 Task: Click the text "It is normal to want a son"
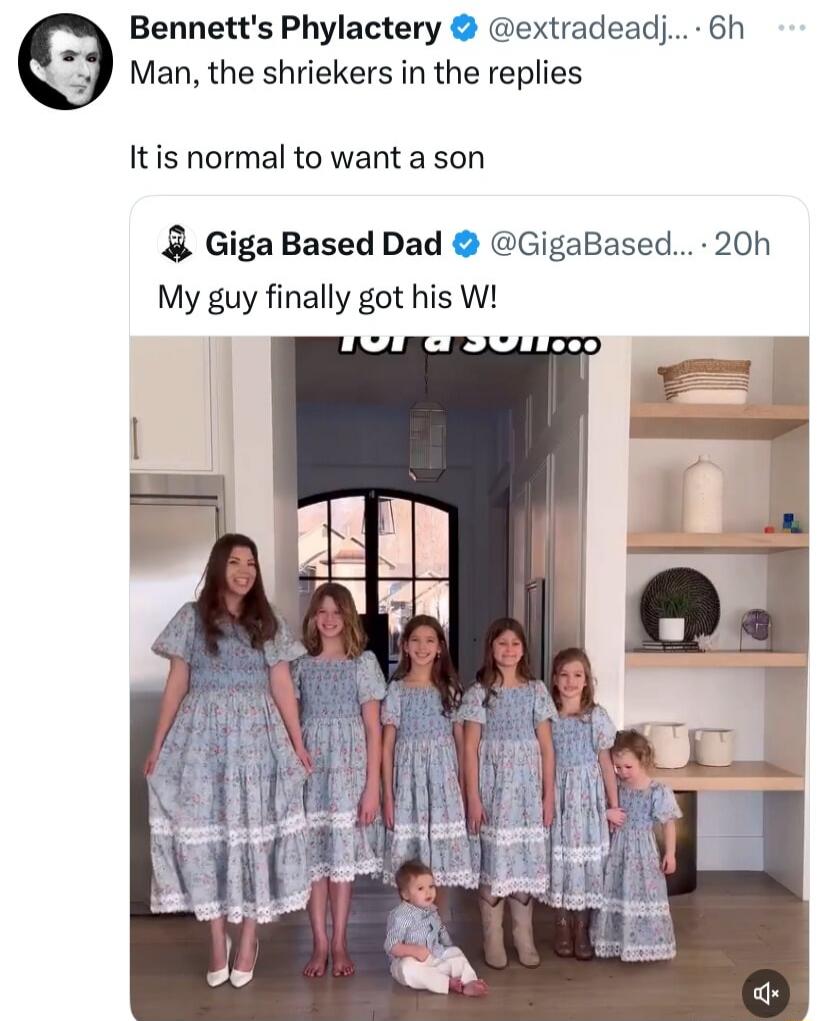(x=307, y=158)
